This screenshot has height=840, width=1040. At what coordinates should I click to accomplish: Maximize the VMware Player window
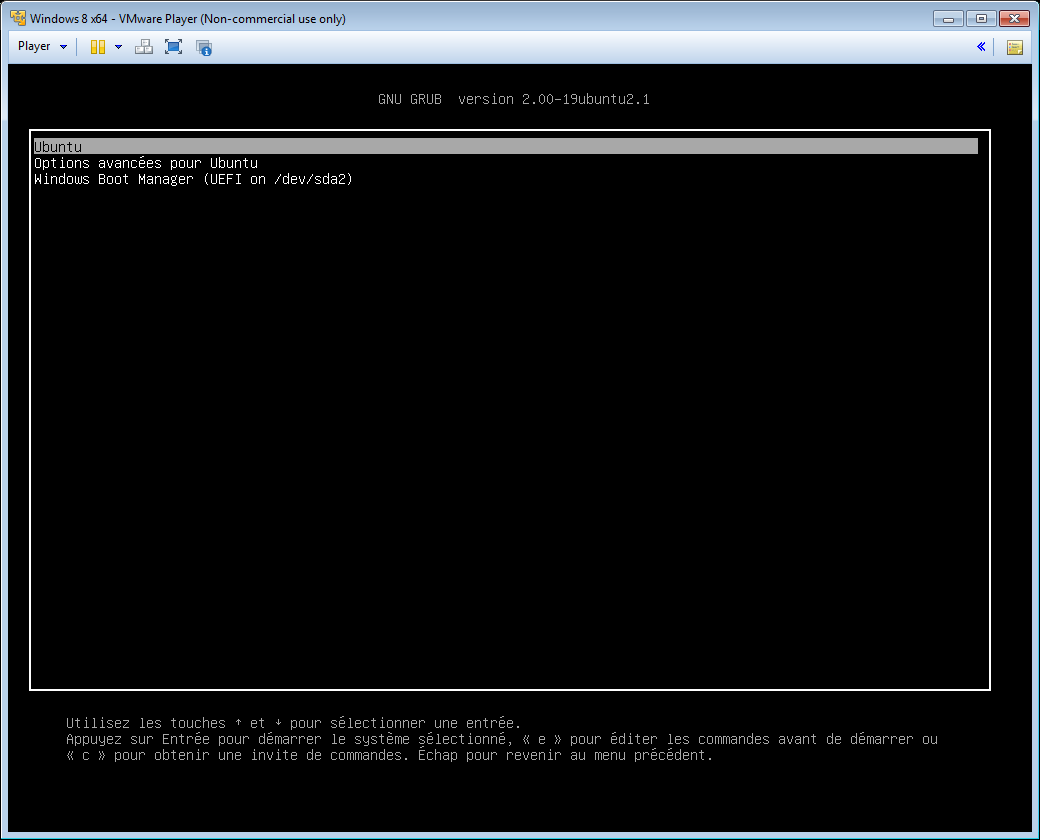click(981, 19)
